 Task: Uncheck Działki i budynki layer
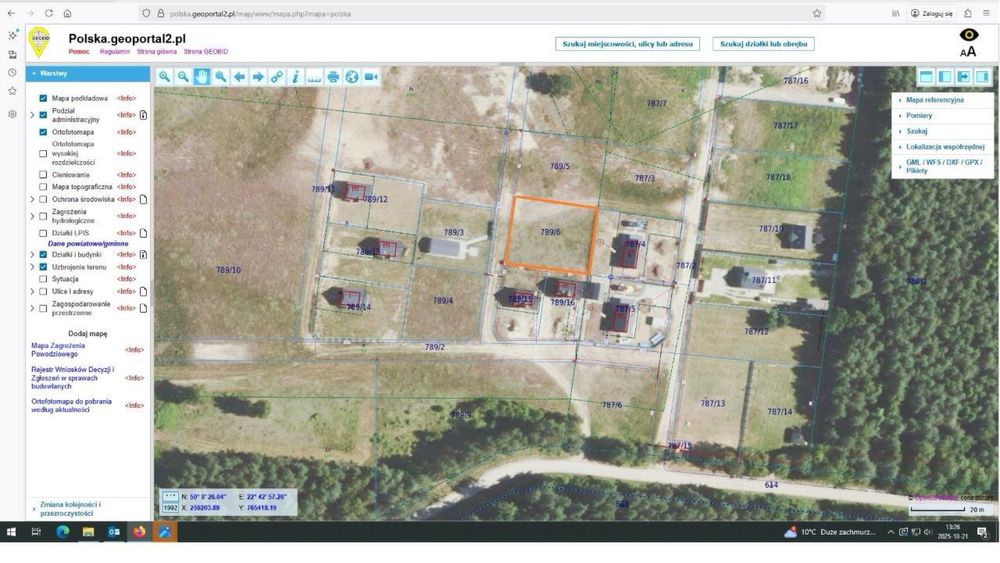[43, 254]
